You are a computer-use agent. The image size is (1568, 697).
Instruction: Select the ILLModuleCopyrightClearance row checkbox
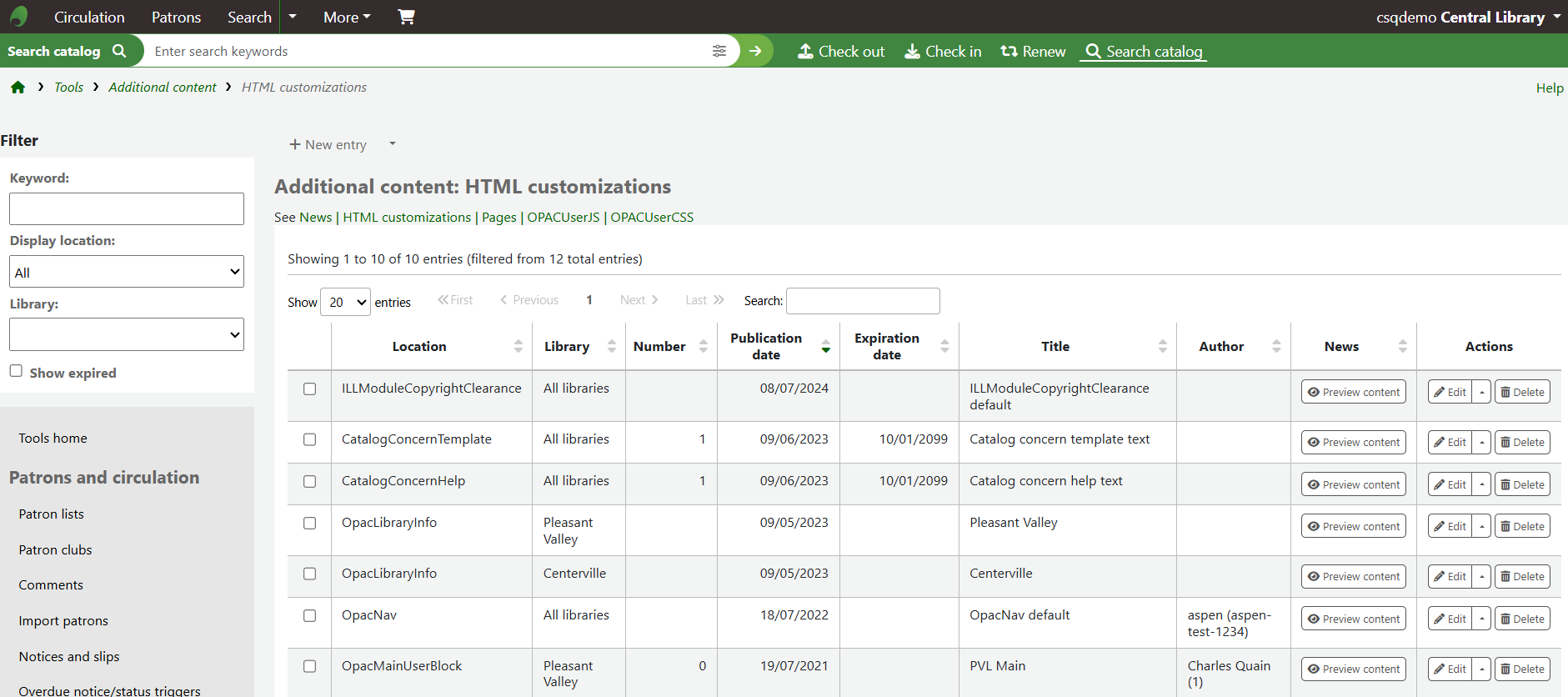click(309, 389)
